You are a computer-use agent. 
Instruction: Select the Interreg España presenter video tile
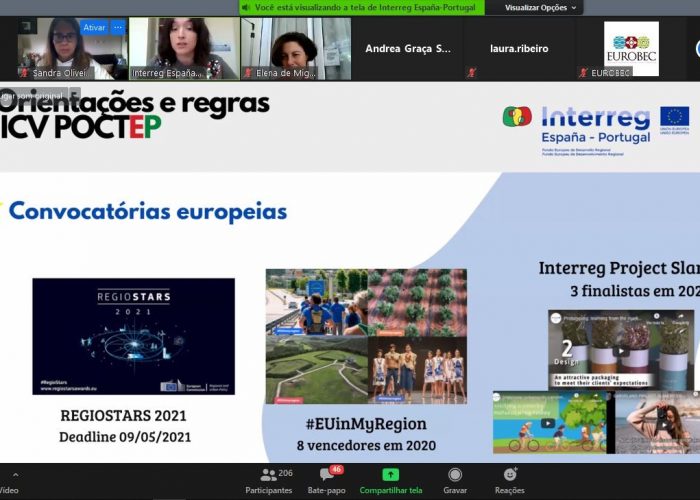click(x=184, y=49)
